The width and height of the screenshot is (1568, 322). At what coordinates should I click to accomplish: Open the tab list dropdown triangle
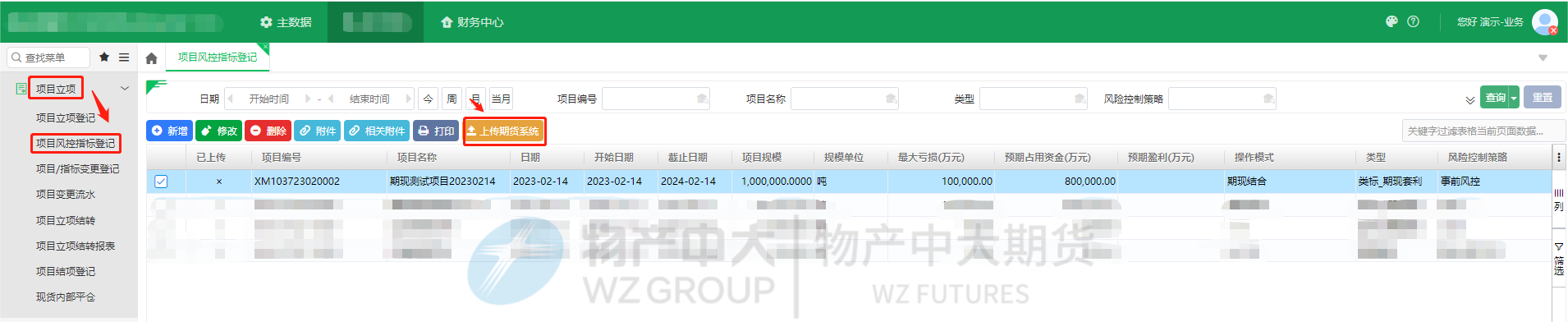coord(1543,58)
